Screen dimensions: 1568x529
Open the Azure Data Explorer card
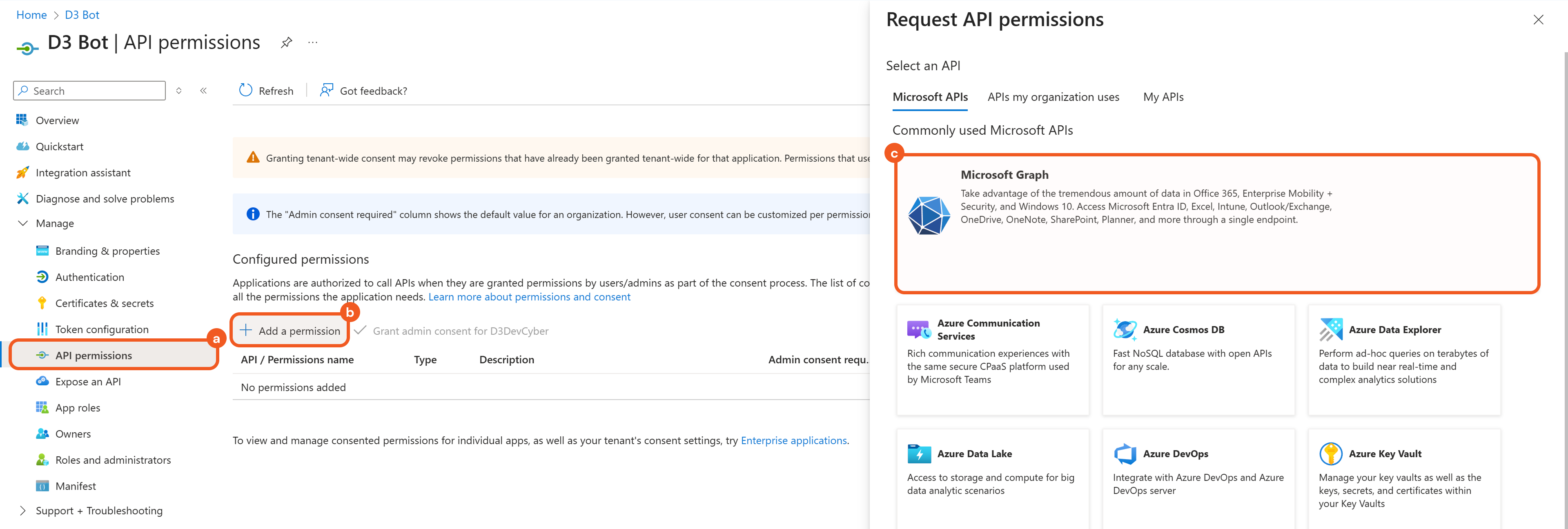pyautogui.click(x=1404, y=360)
